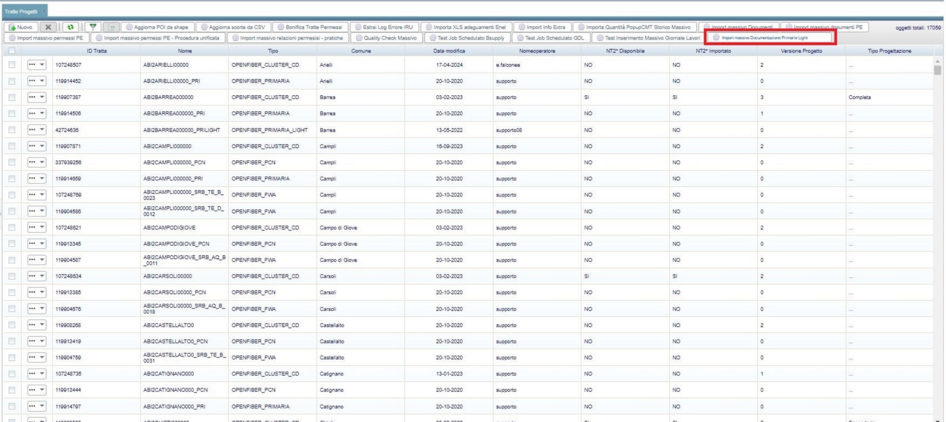This screenshot has width=946, height=422.
Task: Toggle the select-all header checkbox
Action: pyautogui.click(x=12, y=51)
